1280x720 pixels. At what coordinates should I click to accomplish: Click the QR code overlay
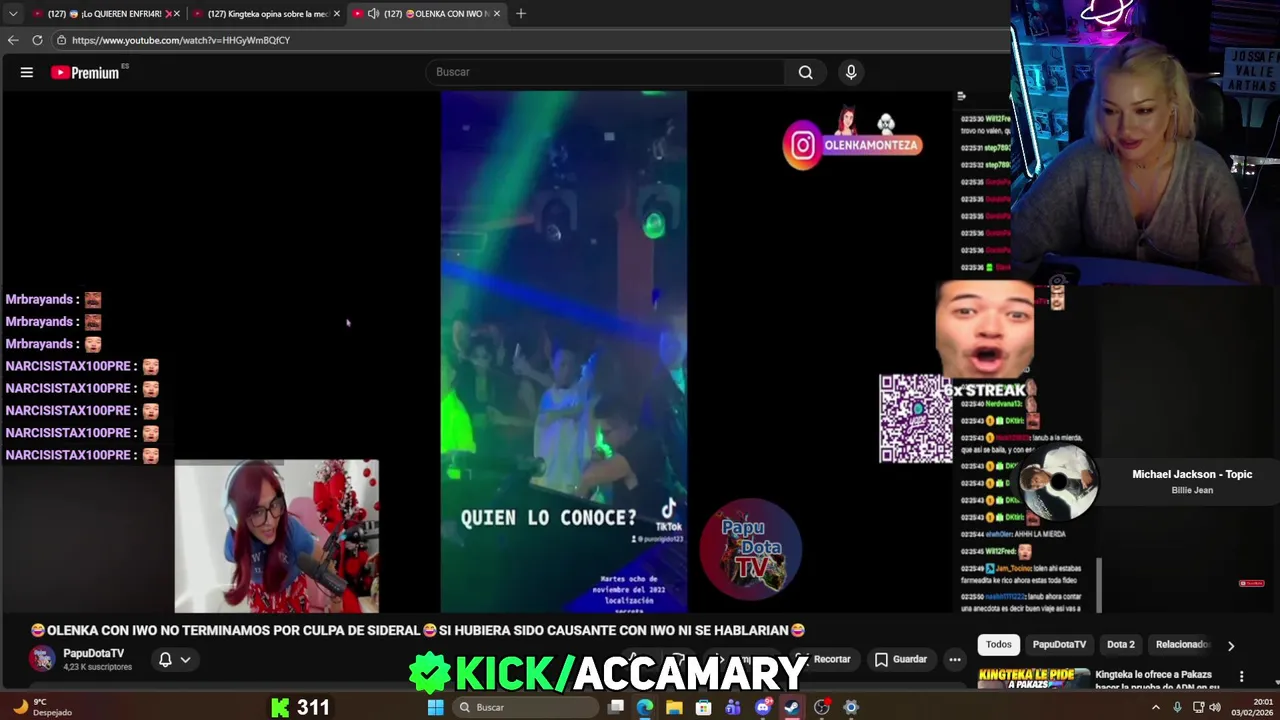tap(916, 419)
